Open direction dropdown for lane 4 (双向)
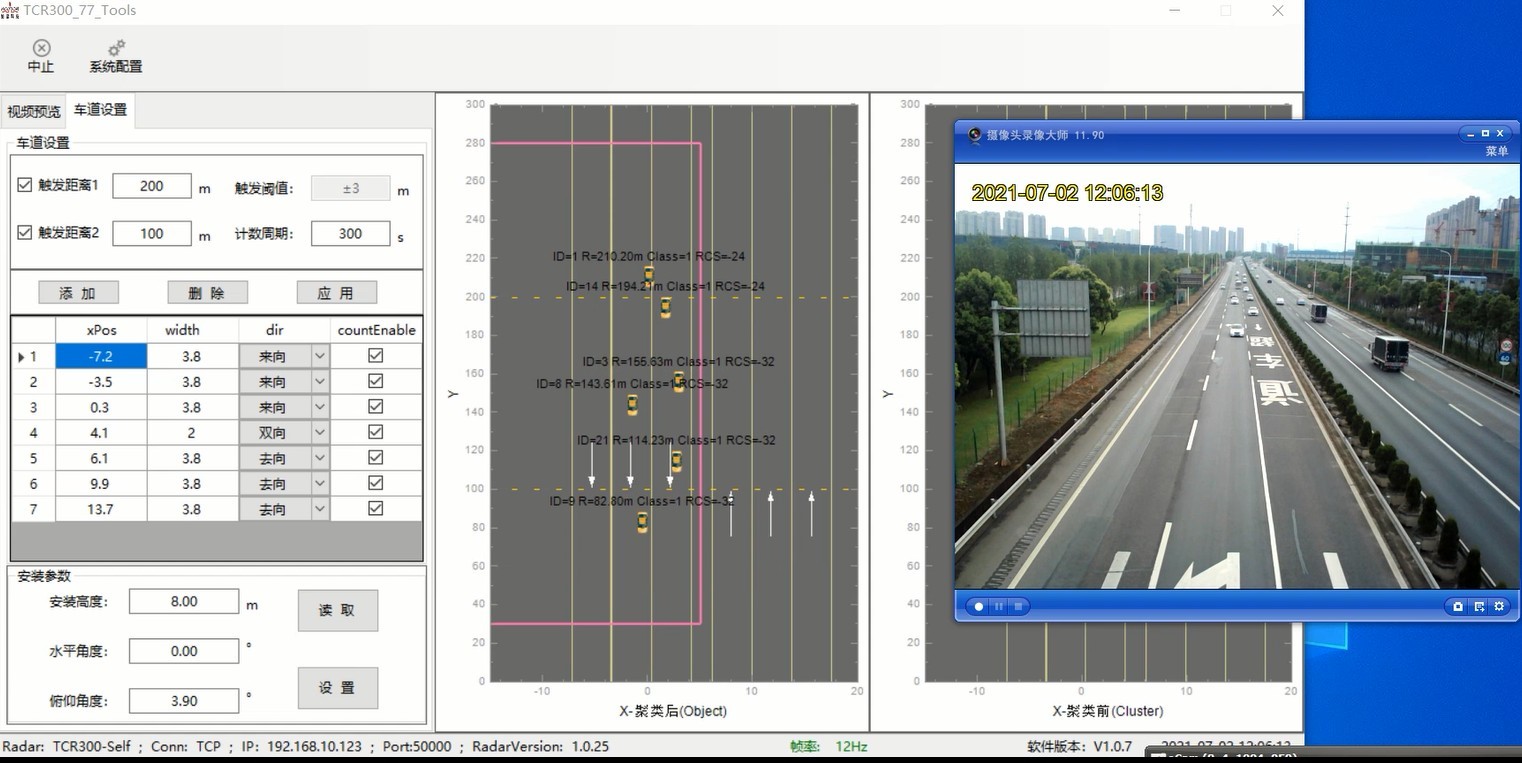Image resolution: width=1522 pixels, height=763 pixels. coord(320,433)
